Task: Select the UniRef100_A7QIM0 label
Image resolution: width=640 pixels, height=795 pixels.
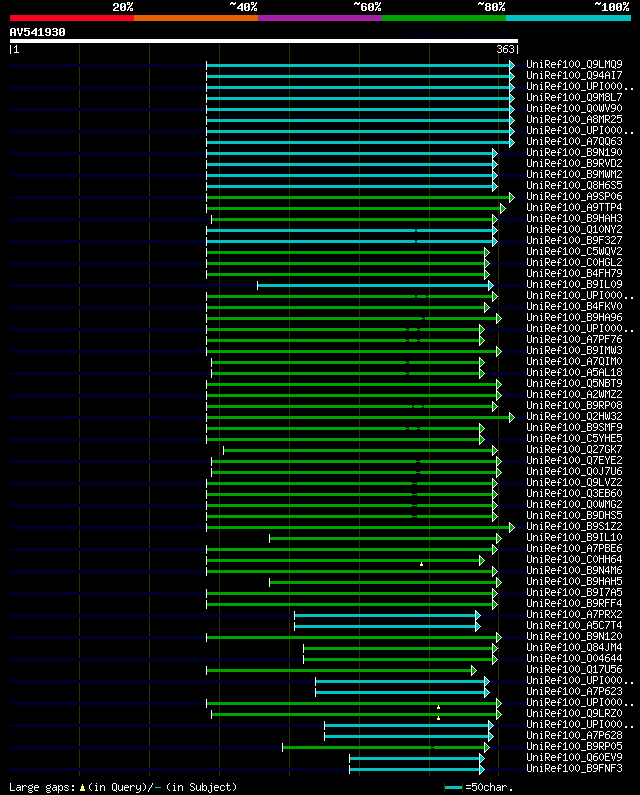Action: click(574, 362)
